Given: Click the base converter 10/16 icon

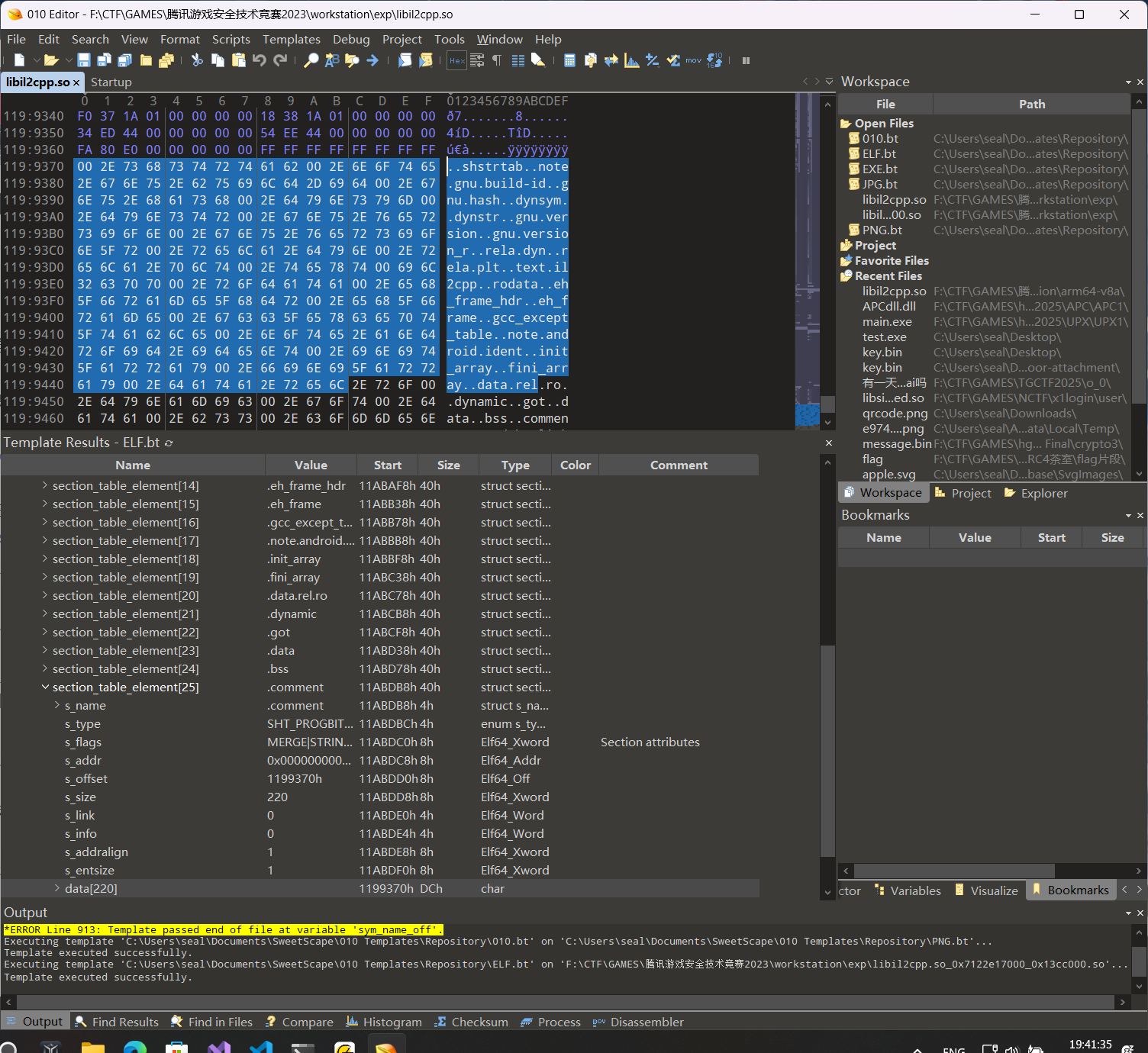Looking at the screenshot, I should 714,60.
